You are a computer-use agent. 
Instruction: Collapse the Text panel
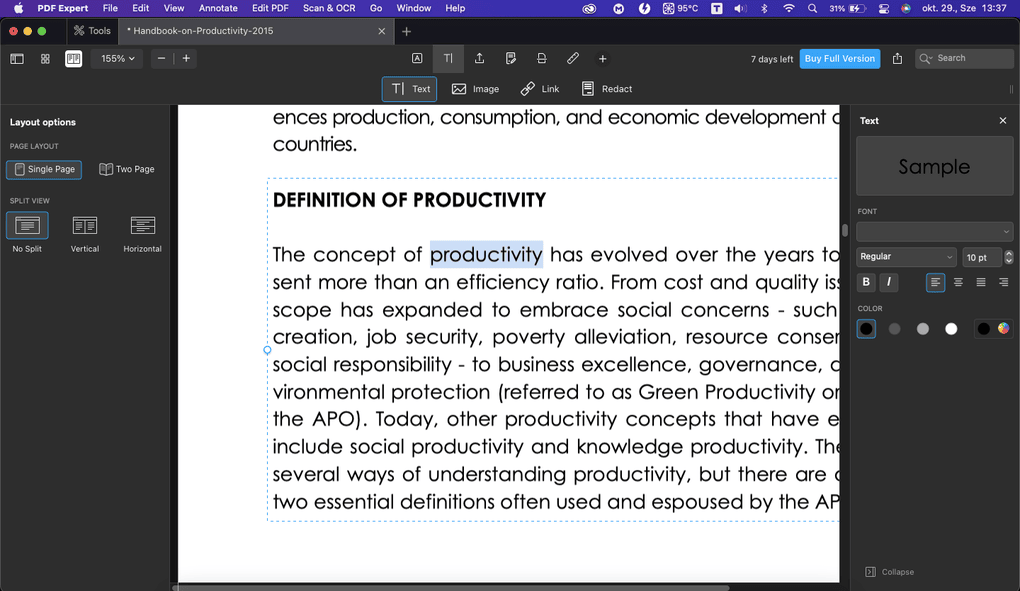889,571
